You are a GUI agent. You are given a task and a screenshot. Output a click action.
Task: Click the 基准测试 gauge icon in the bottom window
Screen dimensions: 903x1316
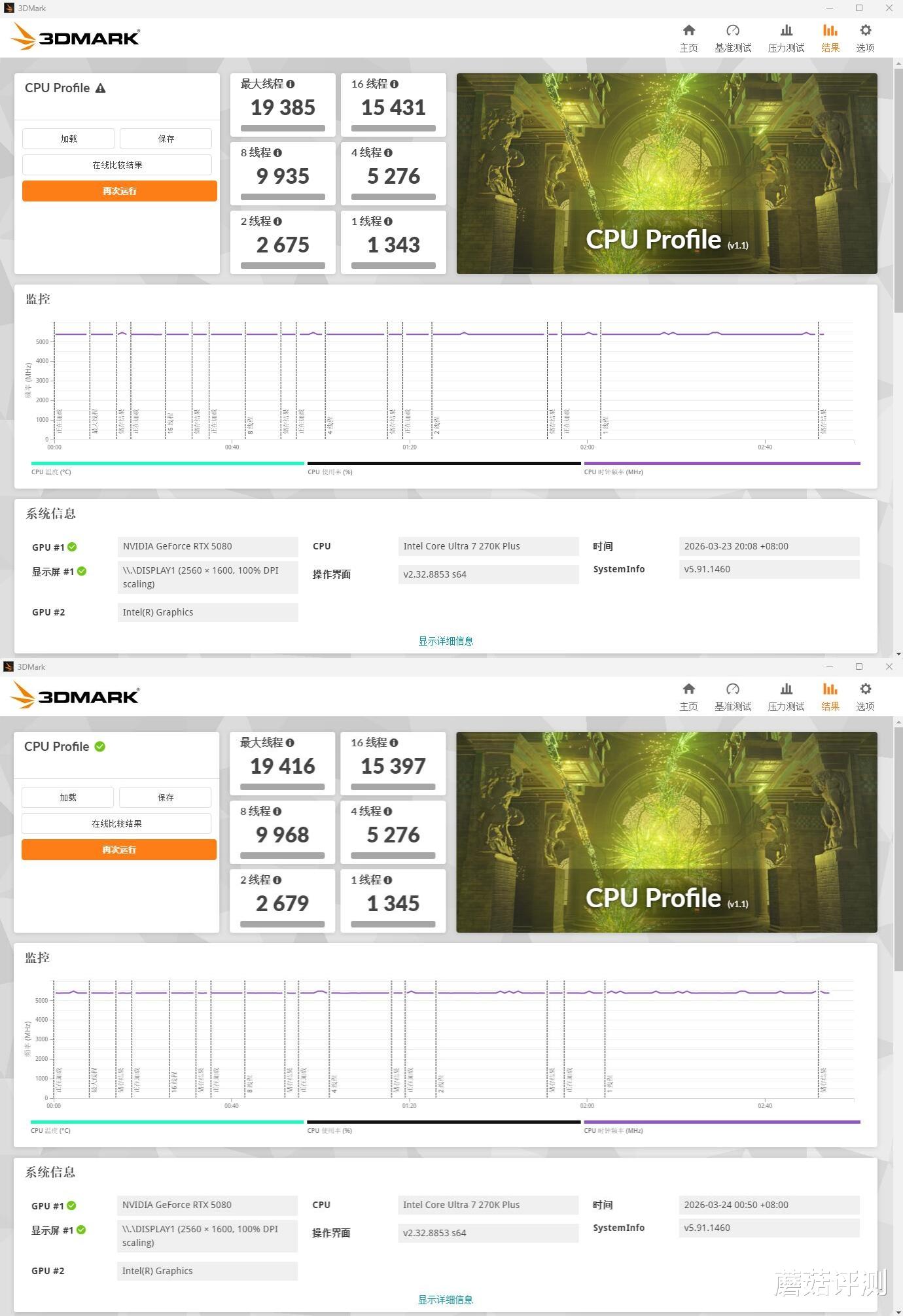point(733,689)
